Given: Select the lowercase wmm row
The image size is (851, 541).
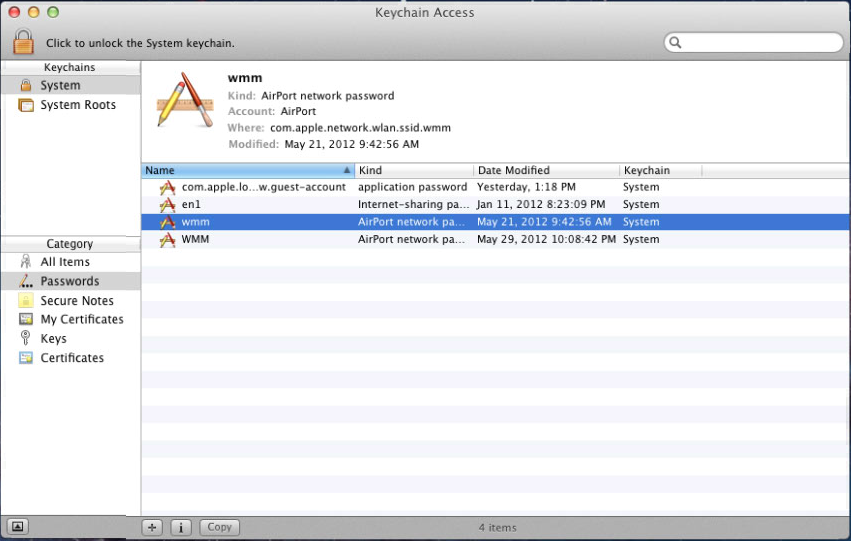Looking at the screenshot, I should [x=496, y=222].
